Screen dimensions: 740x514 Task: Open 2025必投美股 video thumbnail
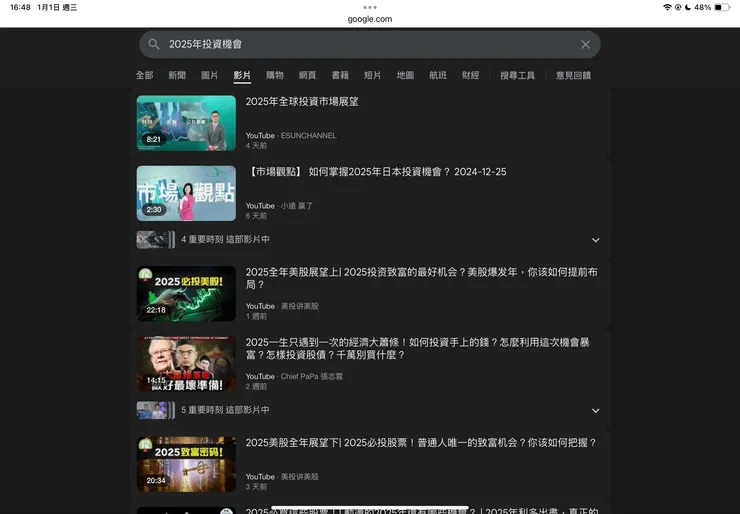(186, 294)
